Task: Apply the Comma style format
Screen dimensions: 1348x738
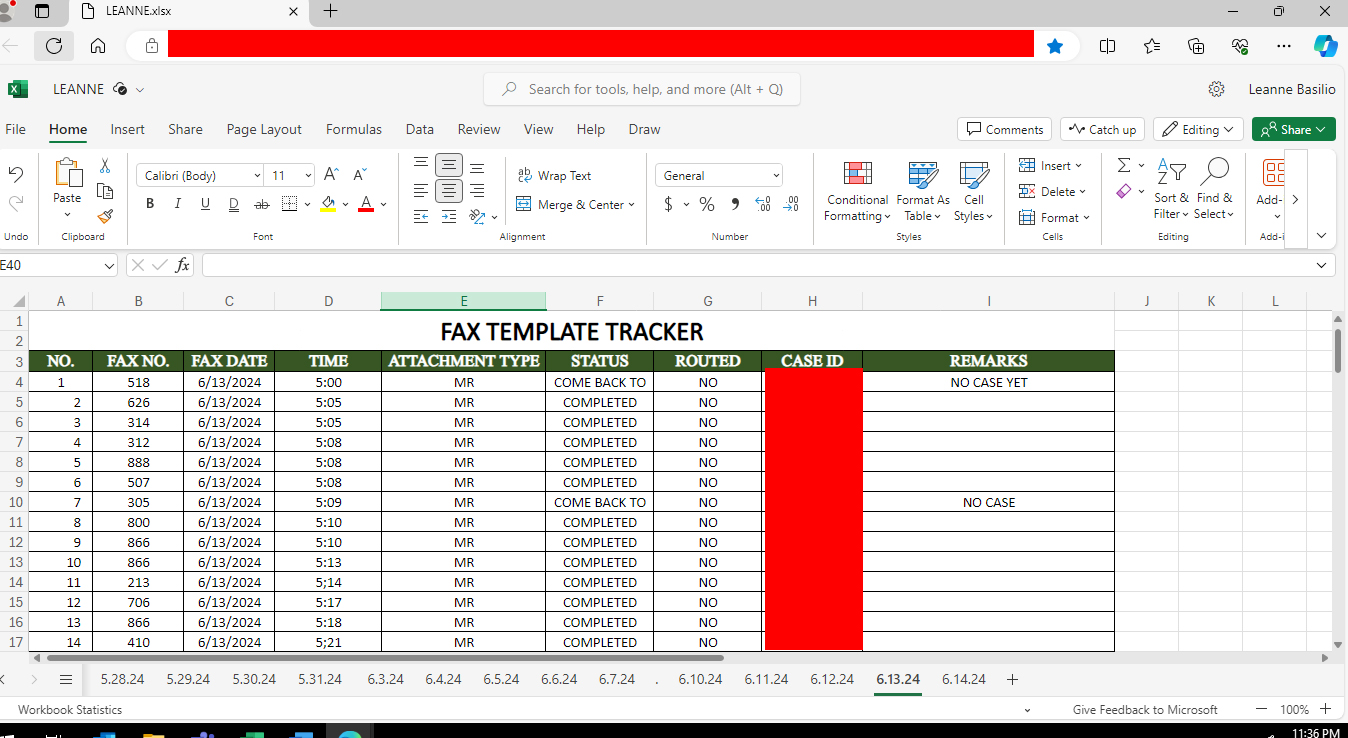Action: [x=735, y=204]
